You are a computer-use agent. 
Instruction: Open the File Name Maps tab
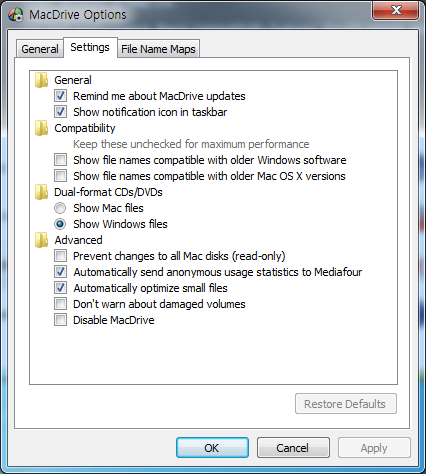(158, 49)
